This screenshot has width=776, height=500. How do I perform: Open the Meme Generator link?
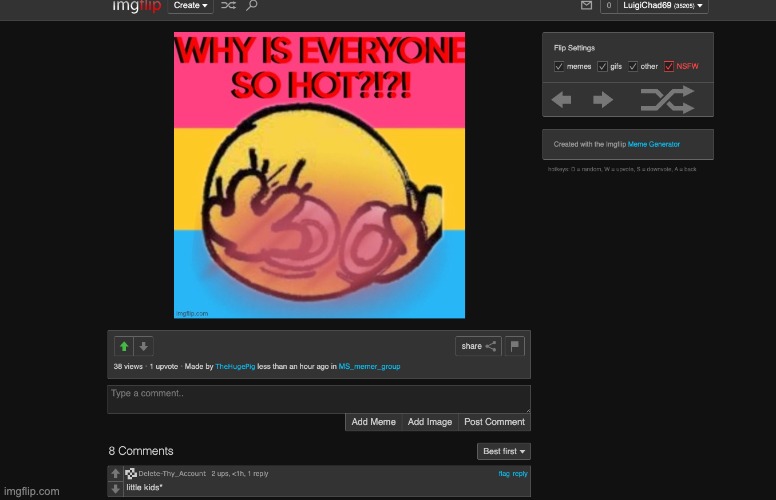pos(653,144)
